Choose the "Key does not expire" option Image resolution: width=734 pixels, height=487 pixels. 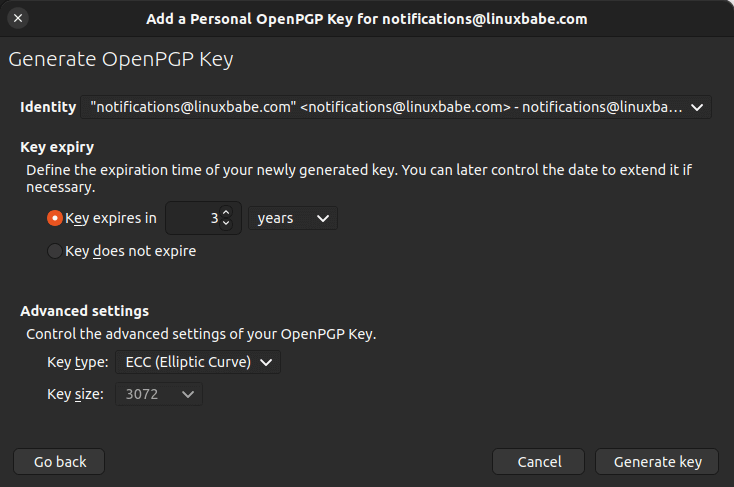55,251
